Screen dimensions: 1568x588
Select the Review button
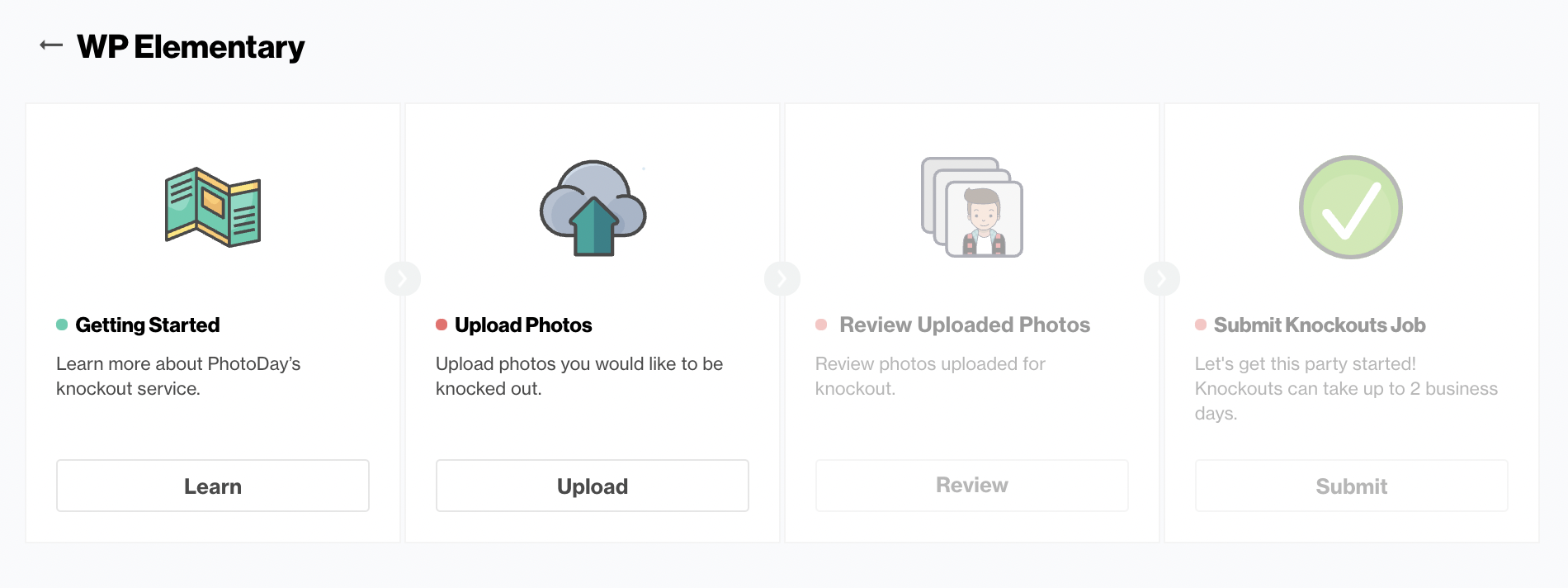pos(972,486)
